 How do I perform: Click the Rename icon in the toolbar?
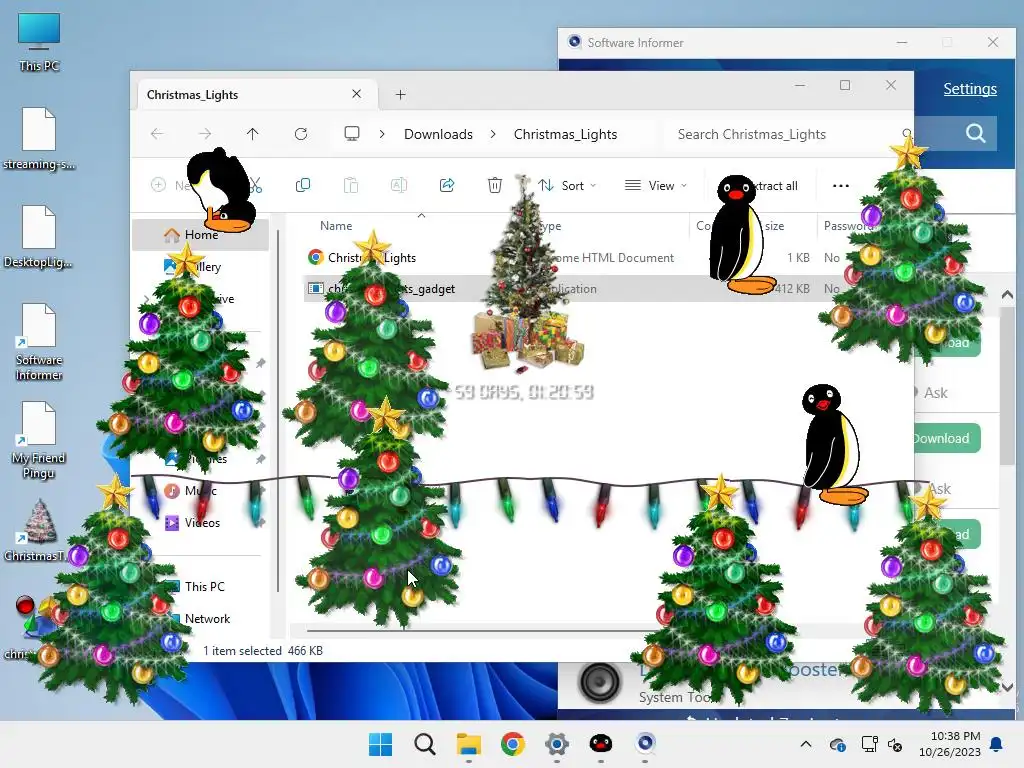click(x=399, y=185)
